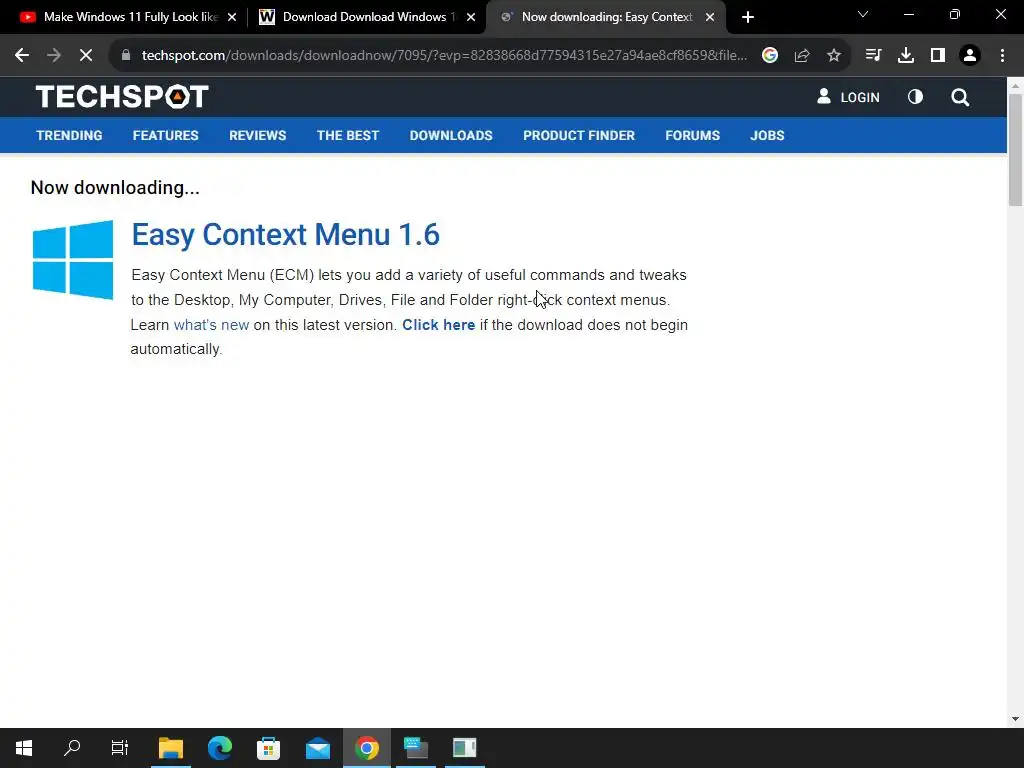The width and height of the screenshot is (1024, 768).
Task: Open THE BEST menu
Action: [348, 135]
